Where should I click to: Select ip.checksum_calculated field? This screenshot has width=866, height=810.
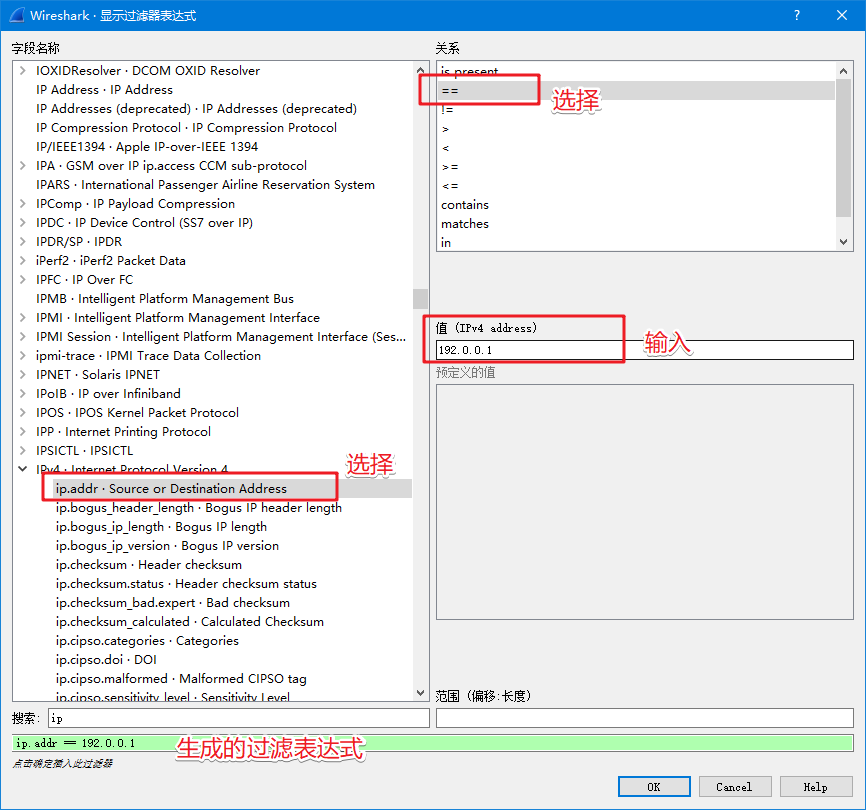coord(189,622)
